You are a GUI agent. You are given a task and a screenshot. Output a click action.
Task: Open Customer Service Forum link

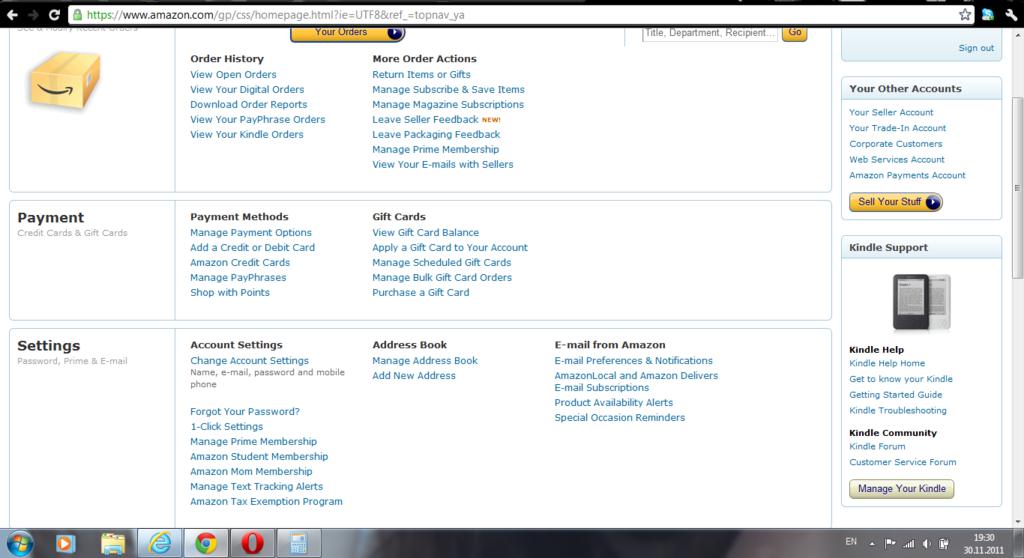coord(903,462)
